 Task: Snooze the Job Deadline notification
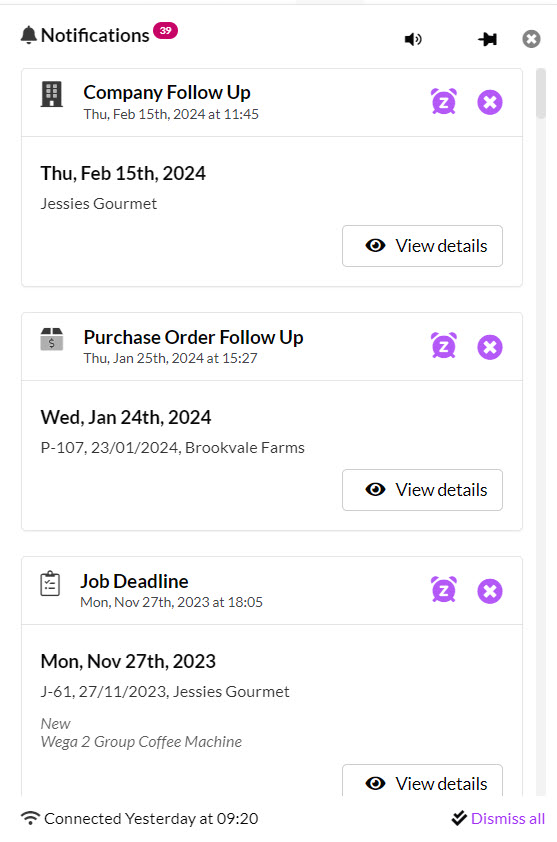[x=444, y=590]
